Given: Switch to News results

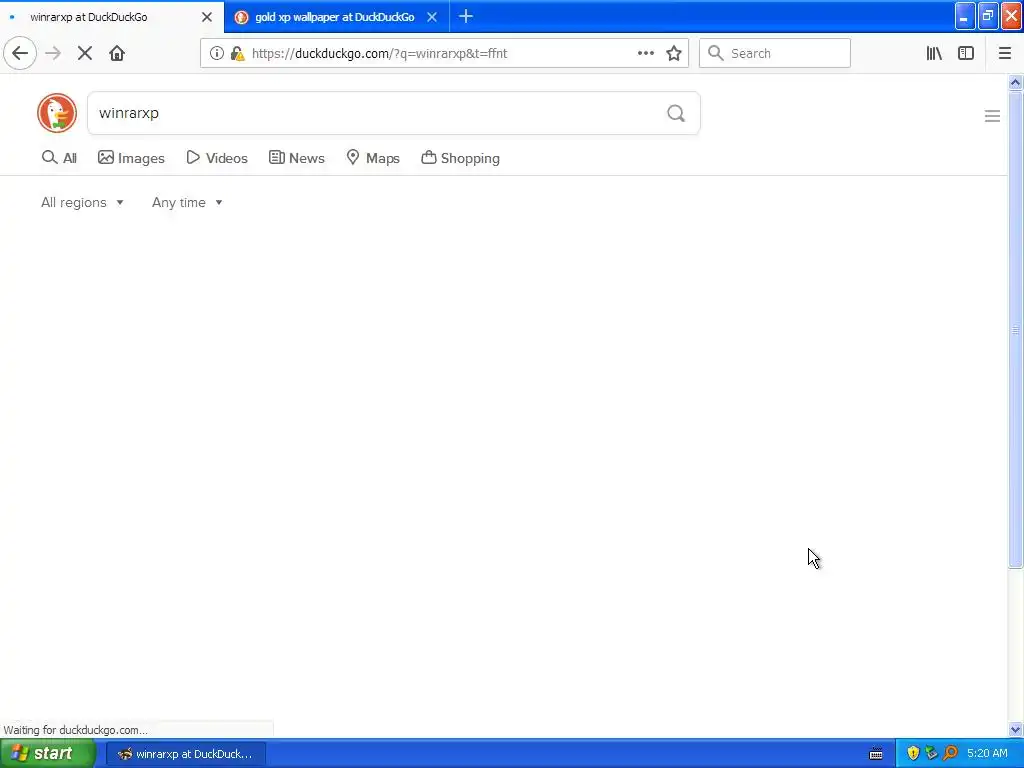Looking at the screenshot, I should pos(296,158).
